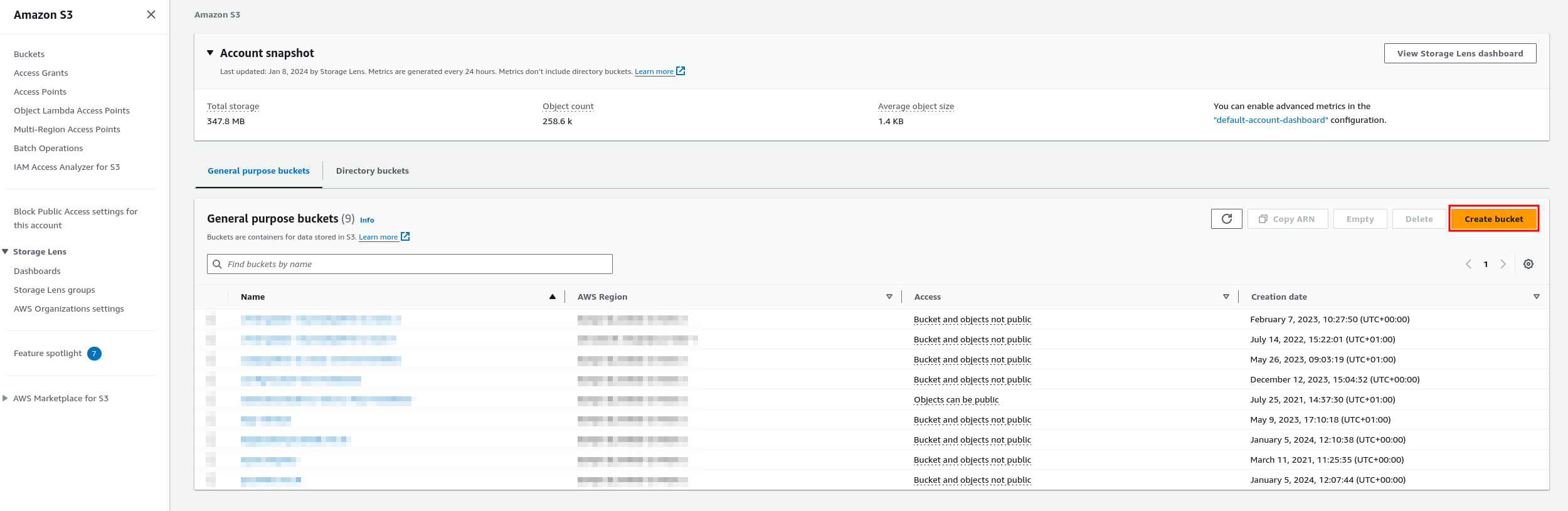Select bucket created January 5, 2024, 12:10:38
This screenshot has width=1568, height=511.
pos(211,440)
